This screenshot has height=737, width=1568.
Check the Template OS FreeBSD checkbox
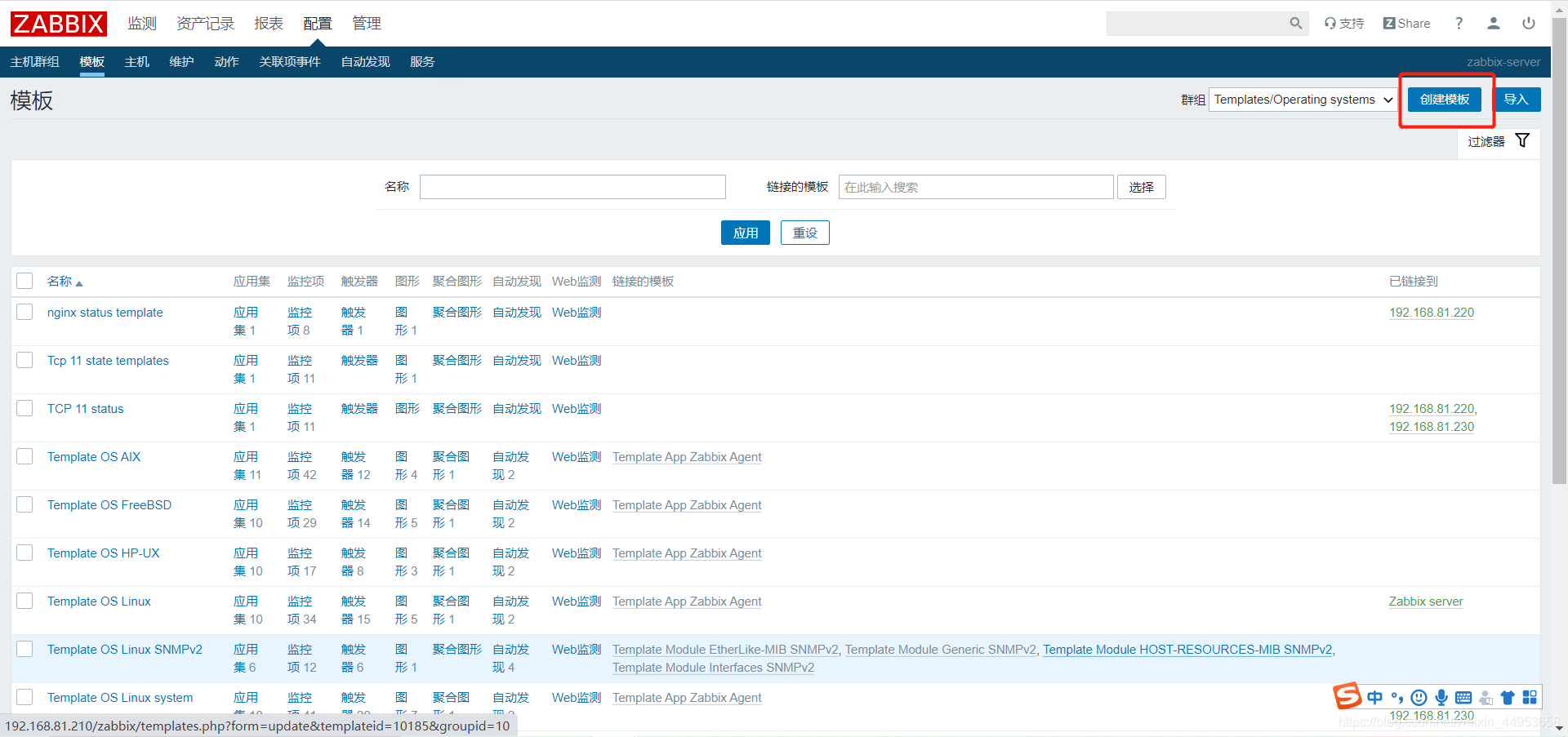point(24,504)
